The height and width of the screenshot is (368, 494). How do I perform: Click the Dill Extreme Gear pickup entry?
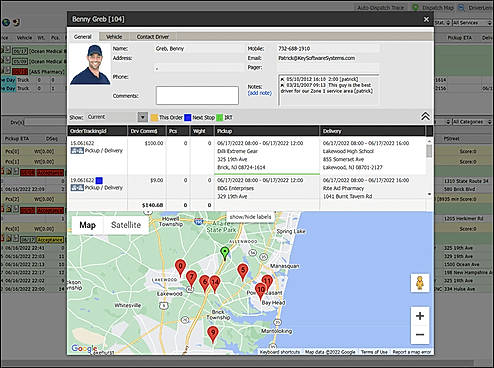click(237, 151)
